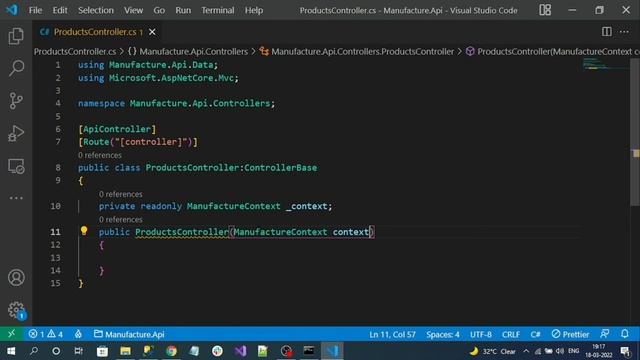Viewport: 640px width, 360px height.
Task: Click ENG language indicator in taskbar
Action: point(573,351)
